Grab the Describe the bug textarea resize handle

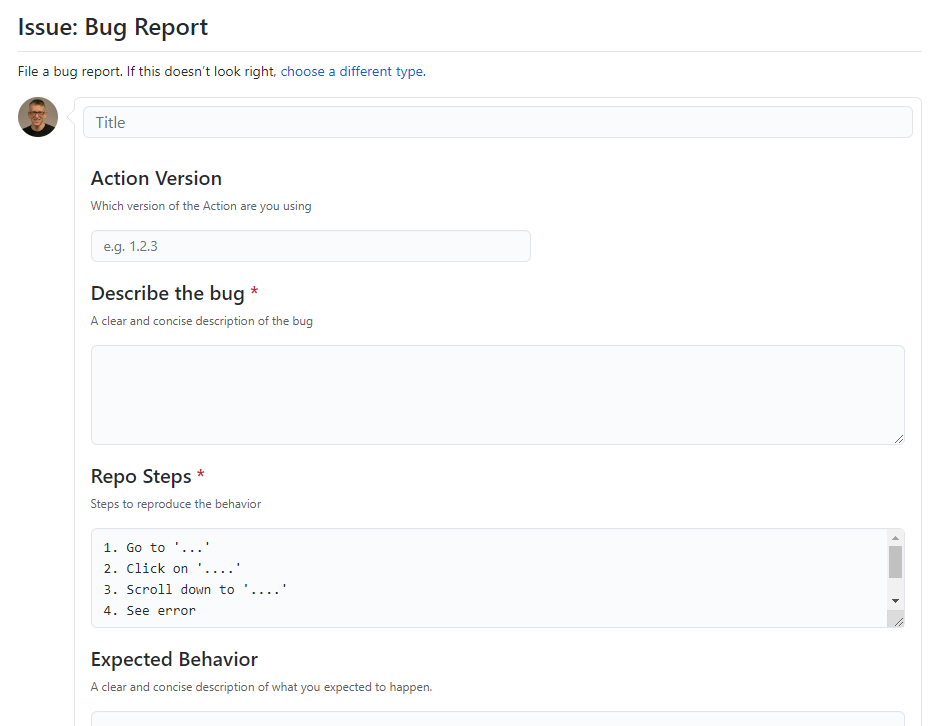pyautogui.click(x=898, y=439)
